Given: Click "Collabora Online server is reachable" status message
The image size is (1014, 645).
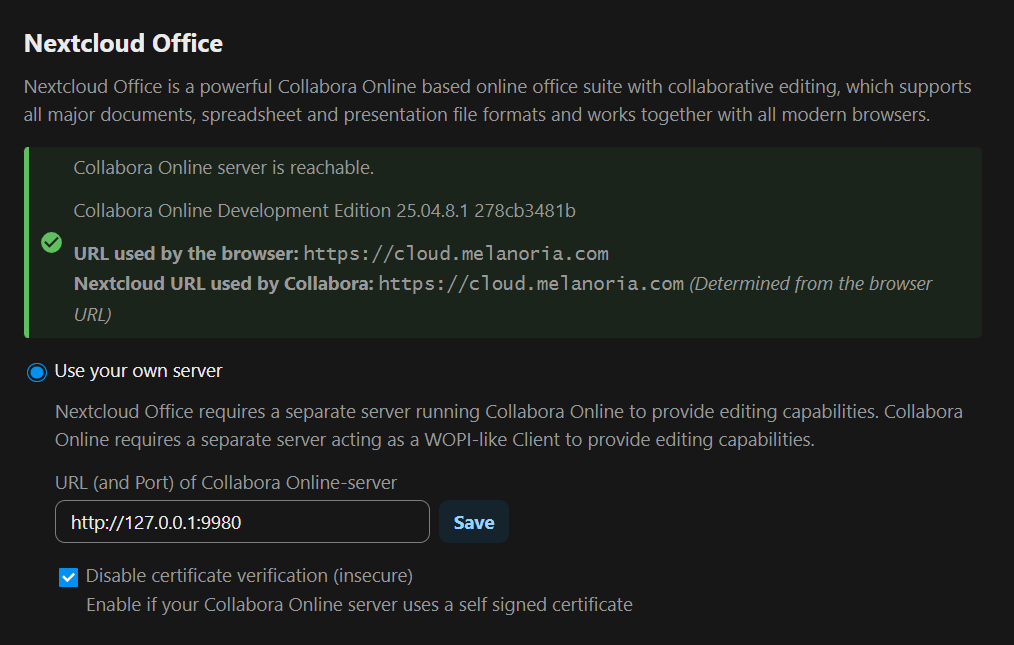Looking at the screenshot, I should [223, 168].
